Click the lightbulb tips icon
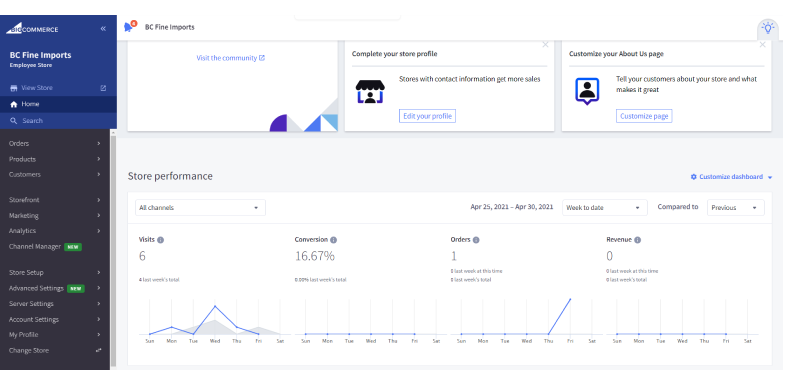This screenshot has height=370, width=794. click(x=768, y=28)
